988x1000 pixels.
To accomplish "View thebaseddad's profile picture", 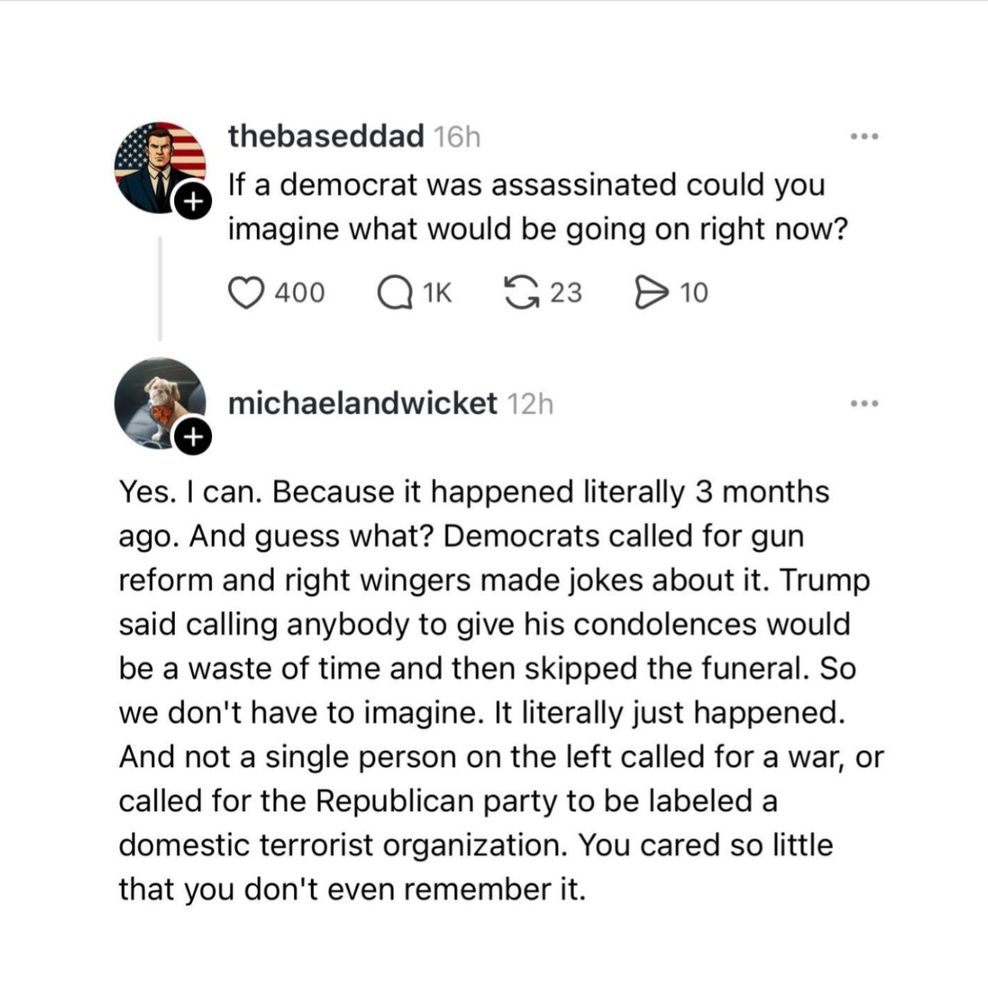I will click(x=159, y=167).
